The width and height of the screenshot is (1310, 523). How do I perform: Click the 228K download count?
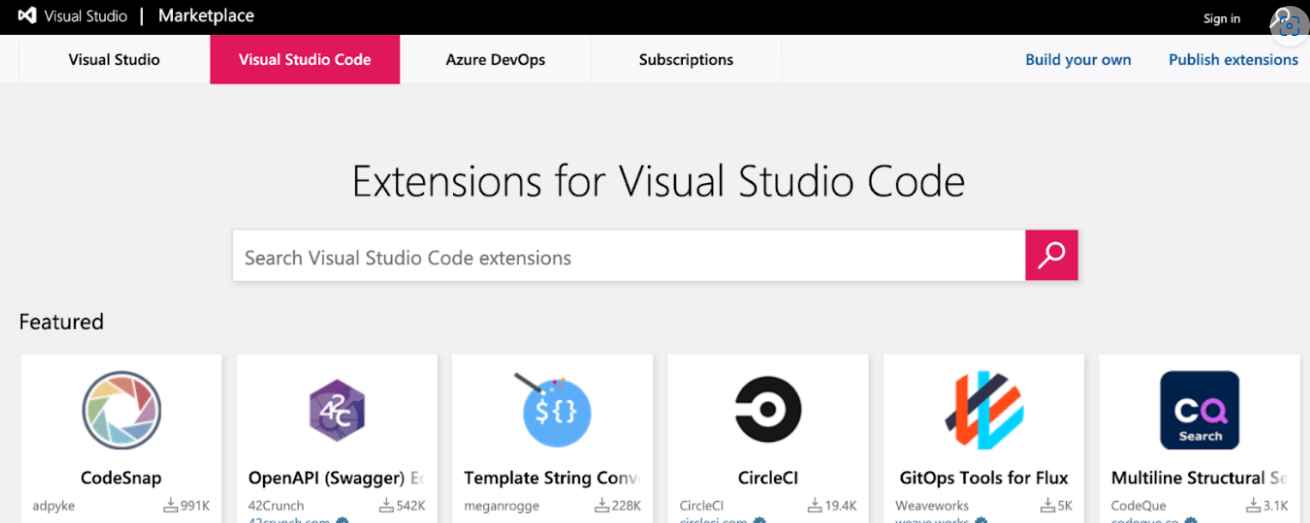click(627, 506)
